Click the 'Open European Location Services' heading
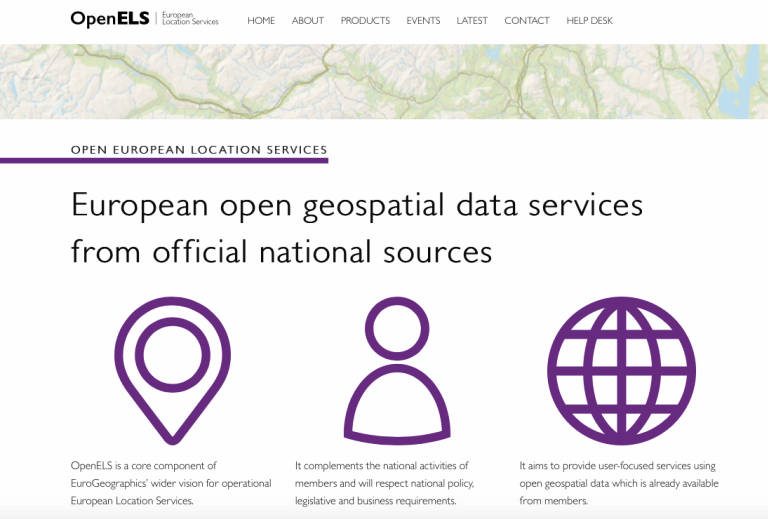 click(x=199, y=150)
